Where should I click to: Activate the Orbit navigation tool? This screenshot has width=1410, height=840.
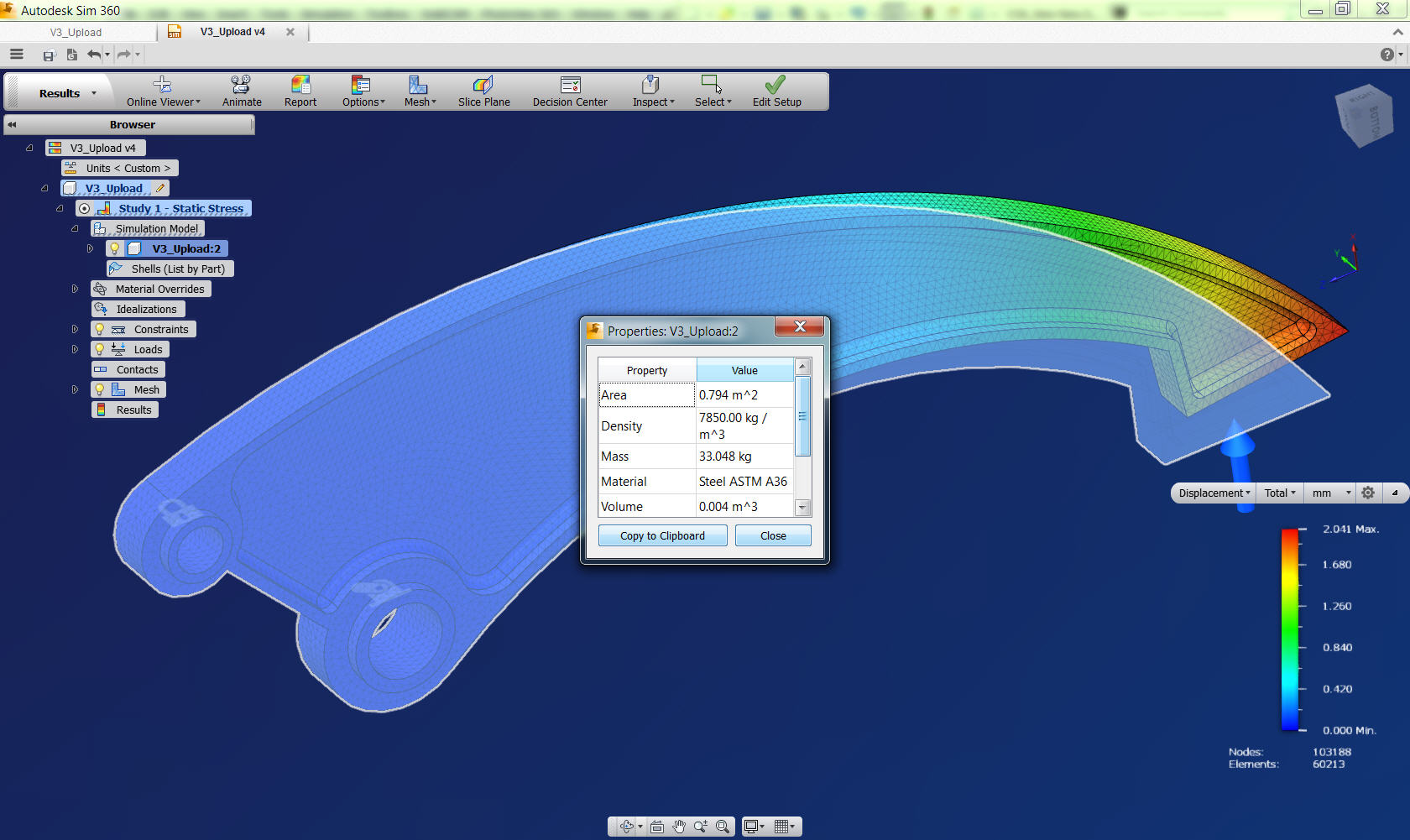627,827
